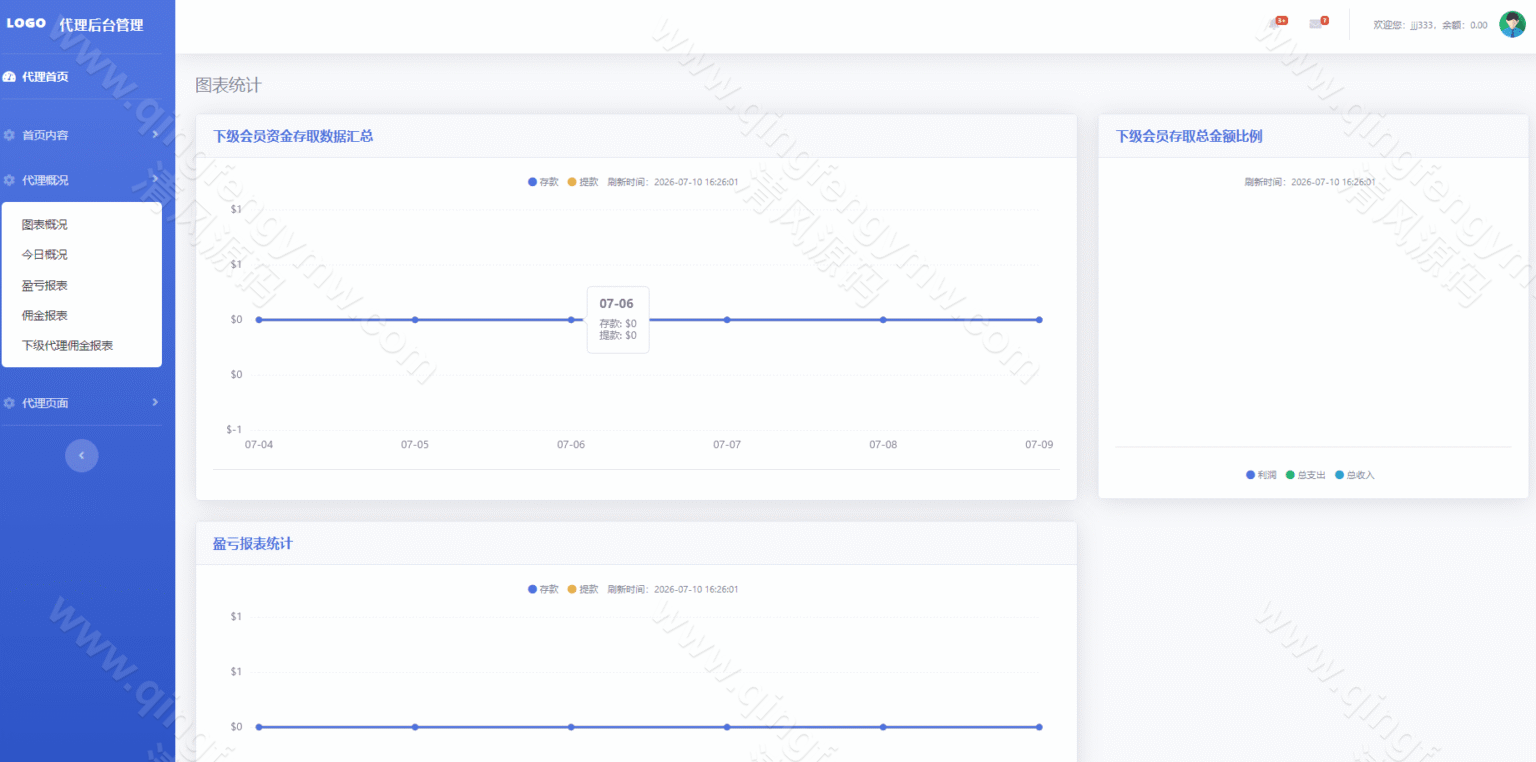The width and height of the screenshot is (1536, 762).
Task: Click the dashboard icon beside 代理首页
Action: 9,77
